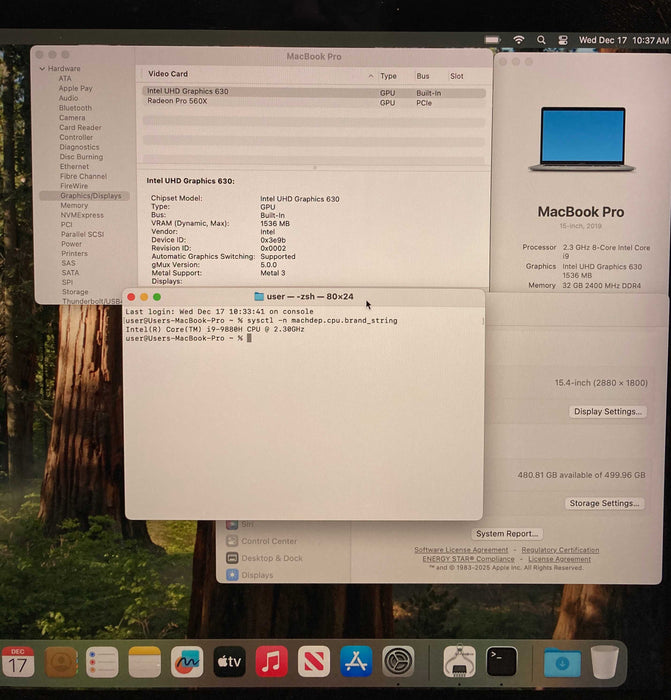Click the Bus column header
671x700 pixels.
[x=423, y=76]
